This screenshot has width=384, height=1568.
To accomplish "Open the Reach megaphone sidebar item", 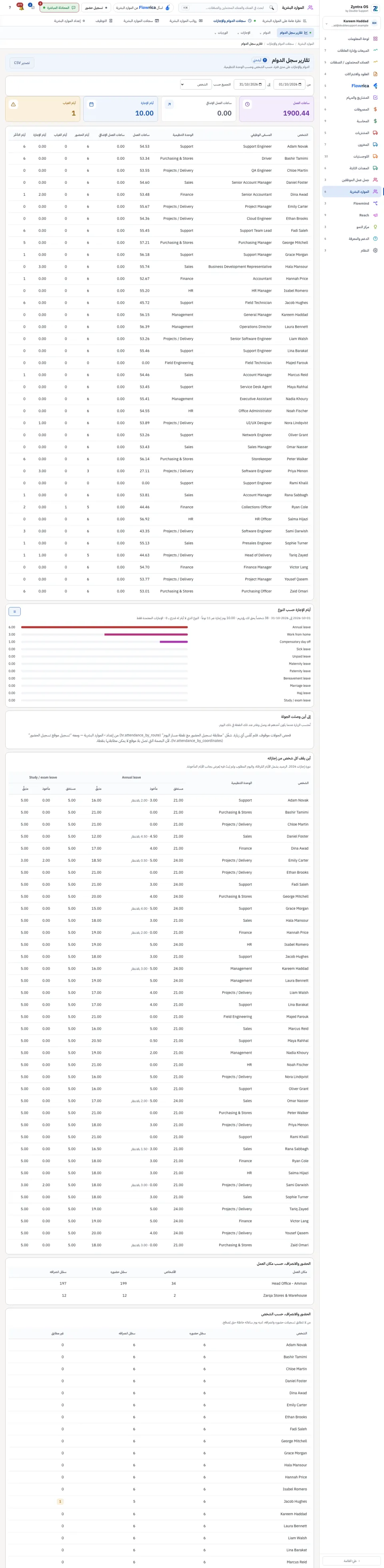I will 351,215.
